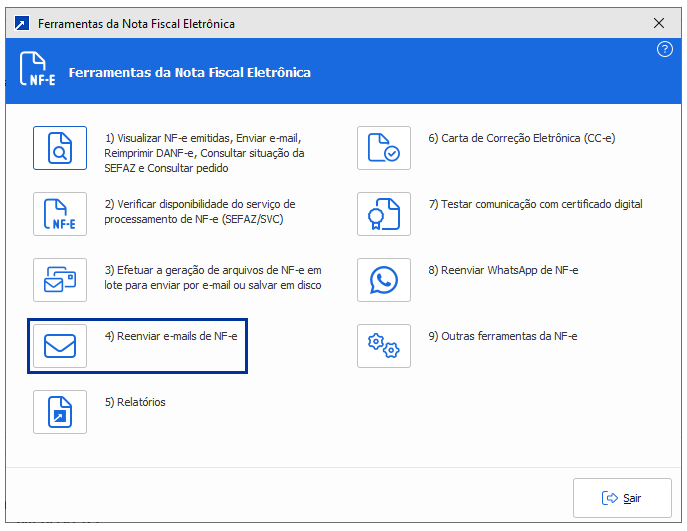Select text '6) Carta de Correção Eletrônica (CC-e)'
Viewport: 687px width, 531px height.
(522, 138)
